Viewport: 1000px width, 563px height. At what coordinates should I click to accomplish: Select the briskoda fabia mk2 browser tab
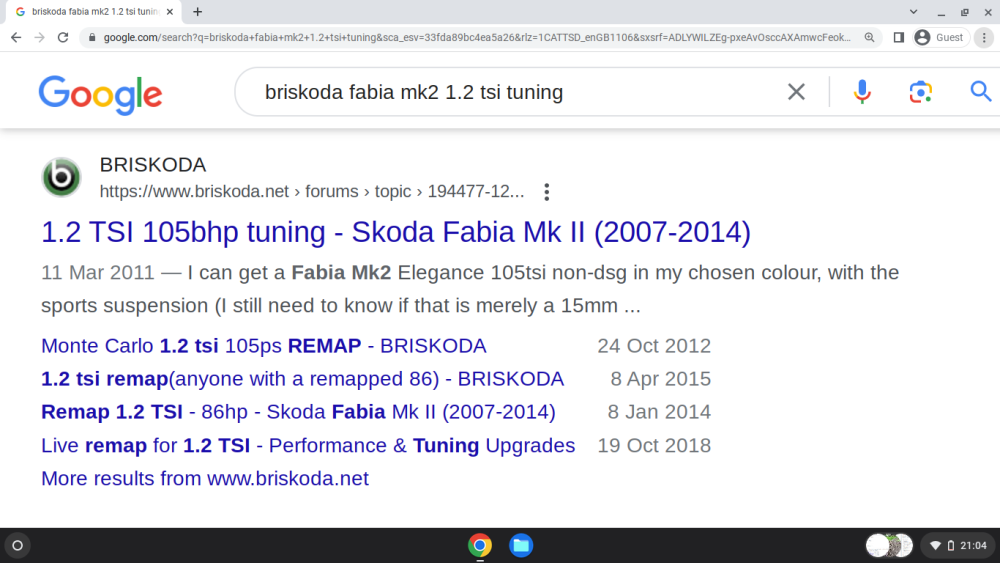tap(93, 11)
